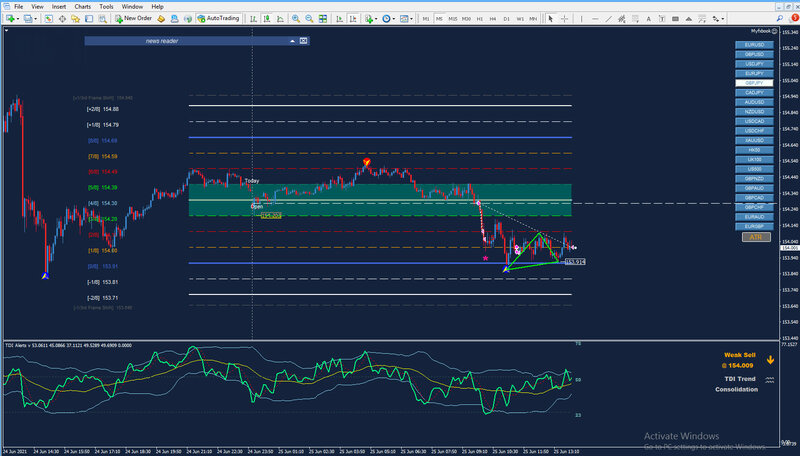This screenshot has height=456, width=800.
Task: Open the Help menu
Action: pos(157,7)
